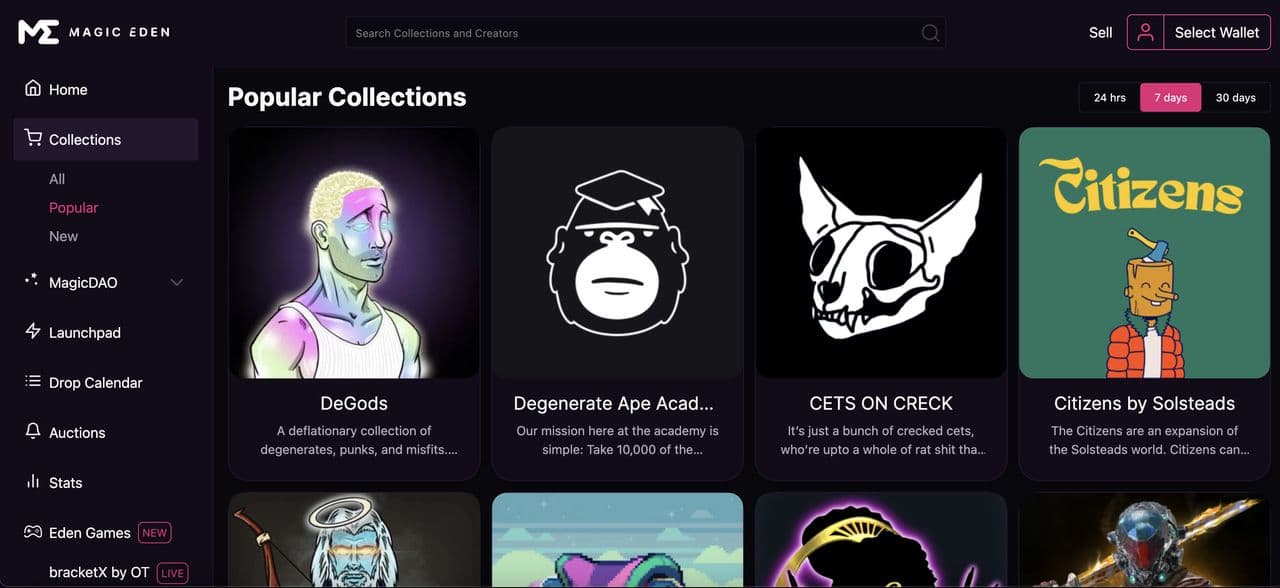Switch time range to 30 days

point(1235,97)
